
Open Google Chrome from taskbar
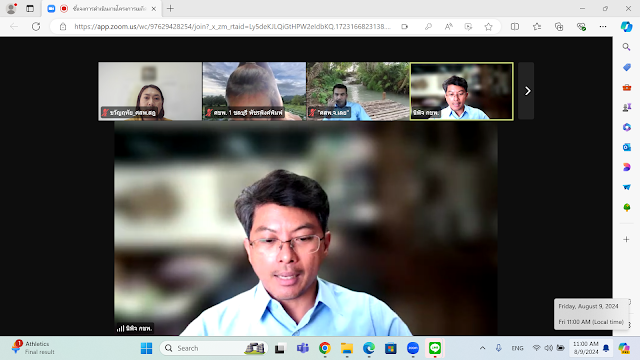[325, 348]
